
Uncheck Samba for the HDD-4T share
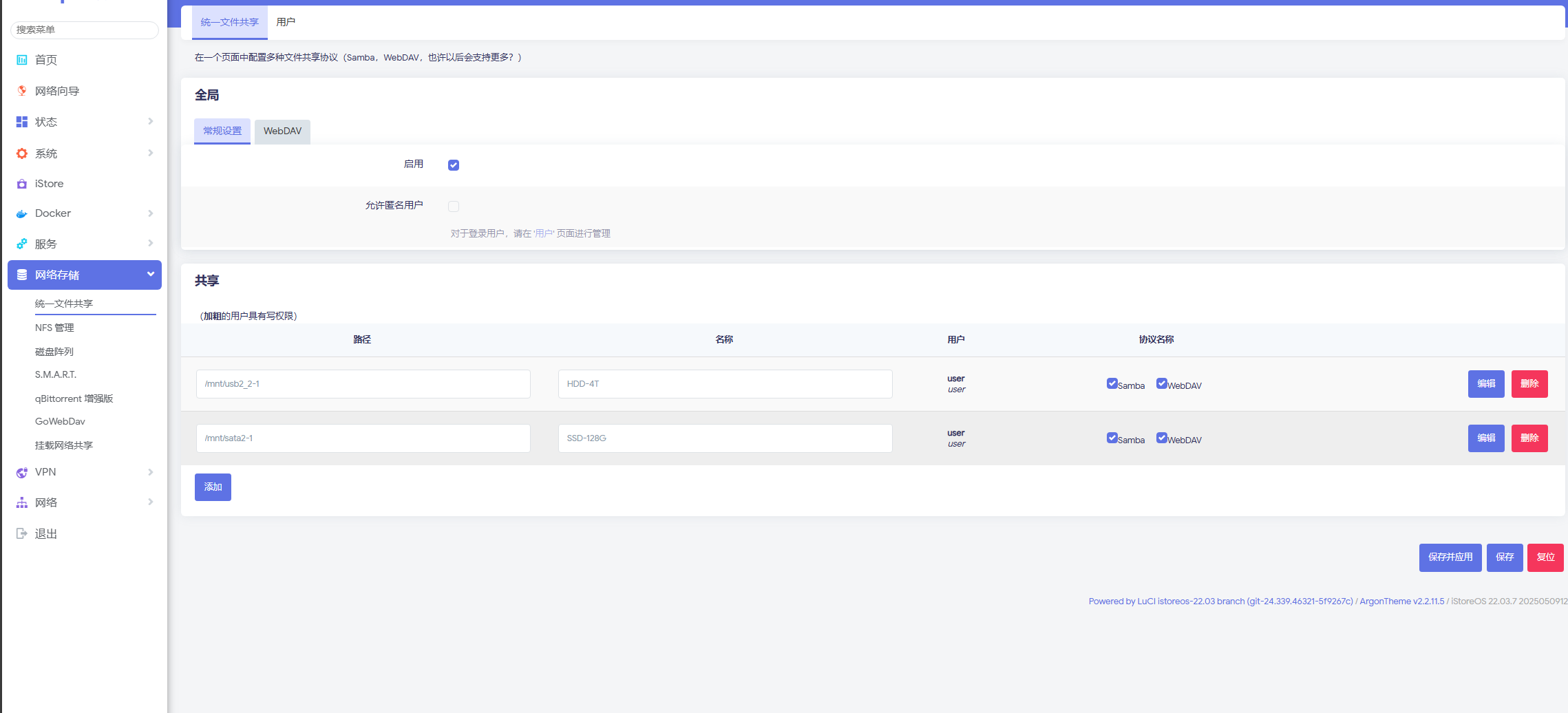coord(1112,384)
